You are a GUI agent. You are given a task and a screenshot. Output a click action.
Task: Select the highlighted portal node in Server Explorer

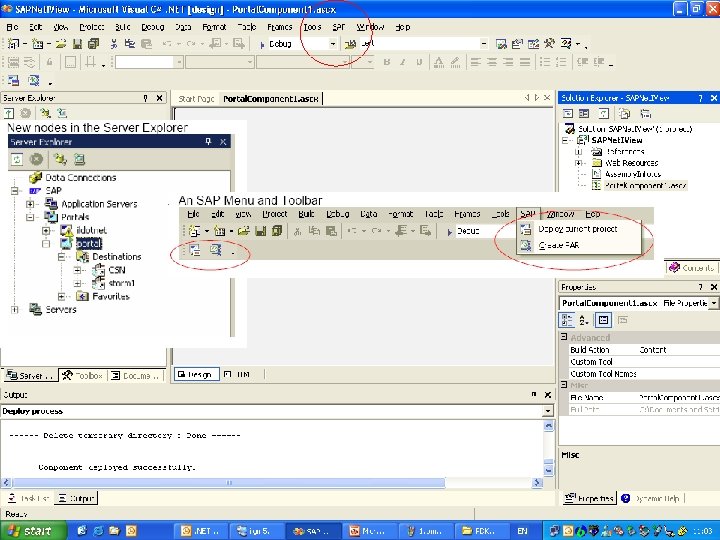point(89,243)
